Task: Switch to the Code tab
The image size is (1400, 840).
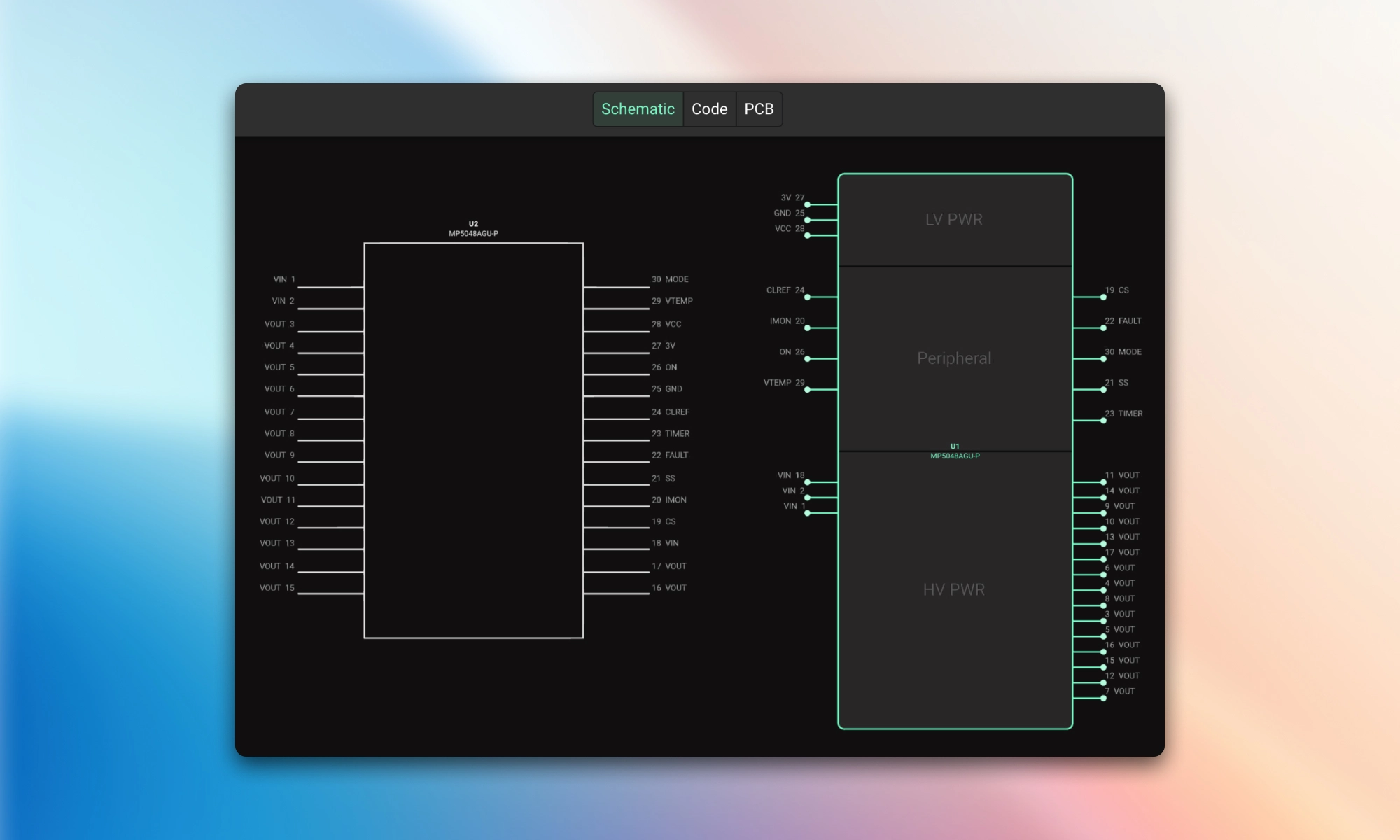Action: (x=709, y=109)
